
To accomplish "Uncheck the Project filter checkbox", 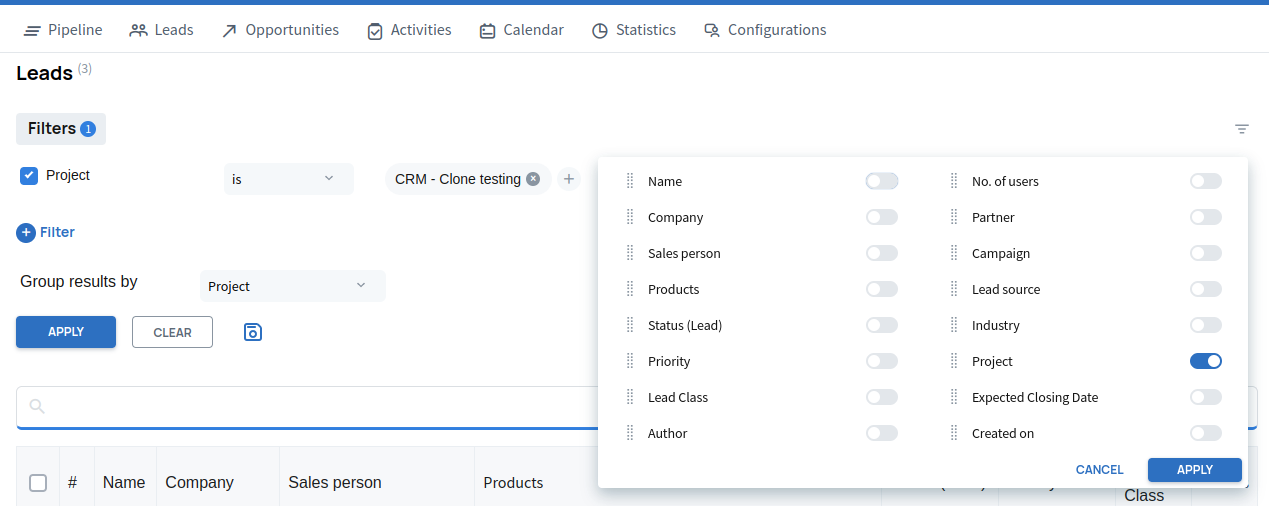I will point(29,176).
